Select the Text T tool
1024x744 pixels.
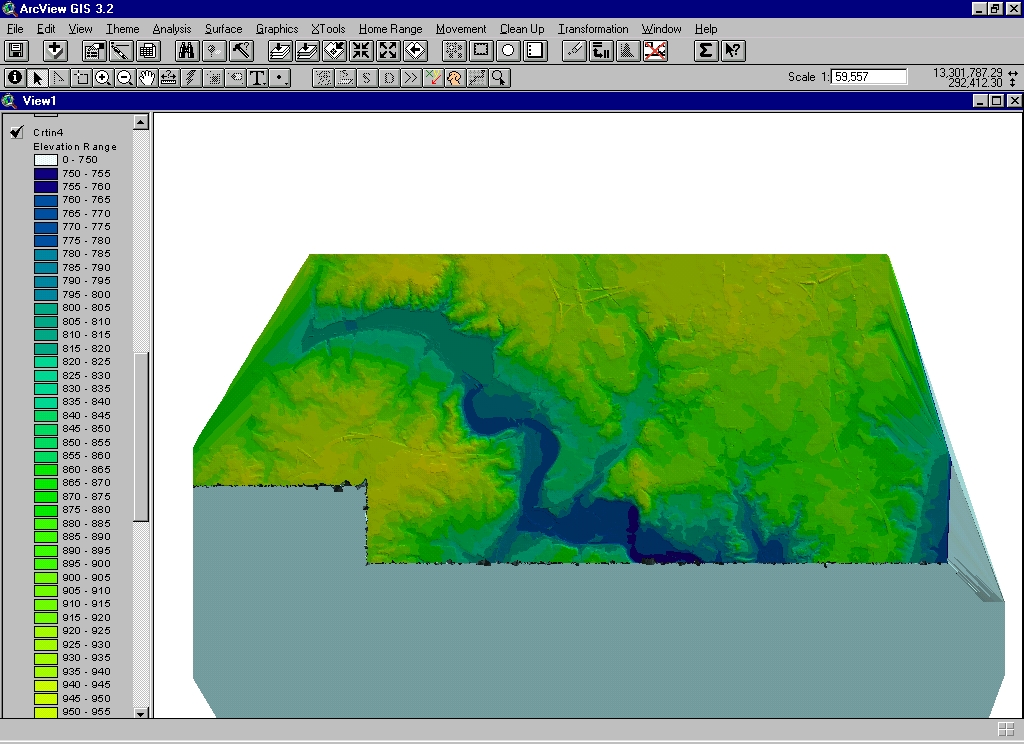point(258,78)
